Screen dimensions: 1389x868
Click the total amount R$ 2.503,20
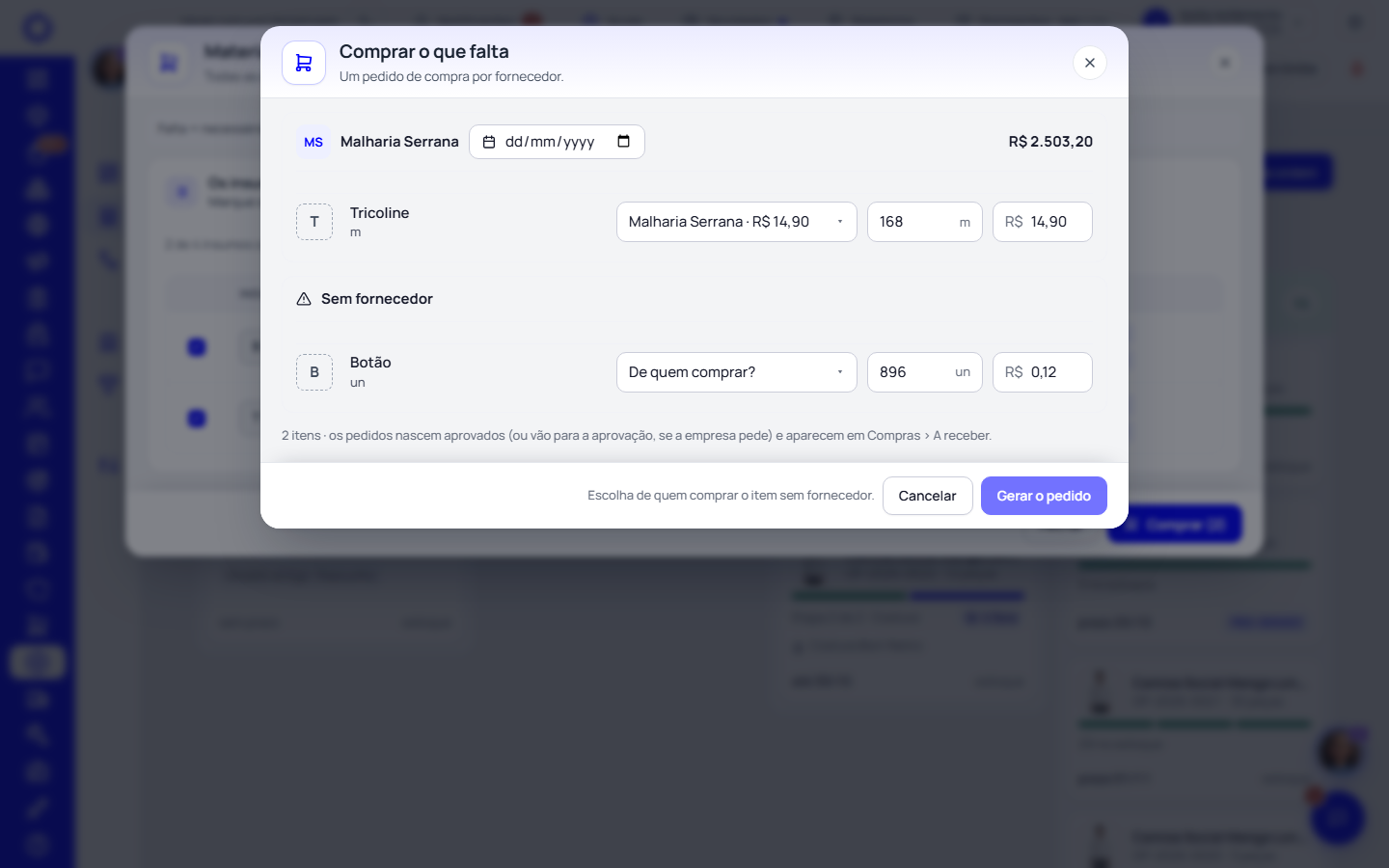(1050, 142)
